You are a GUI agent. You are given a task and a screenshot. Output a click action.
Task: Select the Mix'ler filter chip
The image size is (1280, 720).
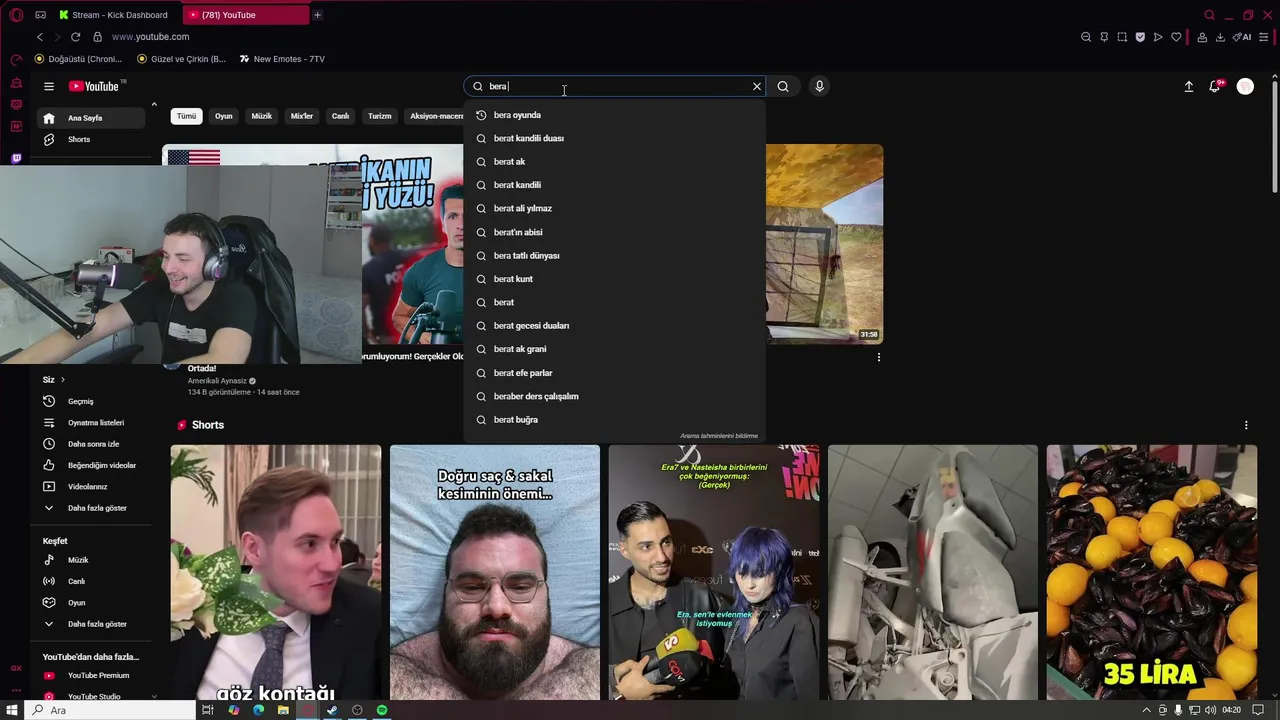[x=302, y=116]
